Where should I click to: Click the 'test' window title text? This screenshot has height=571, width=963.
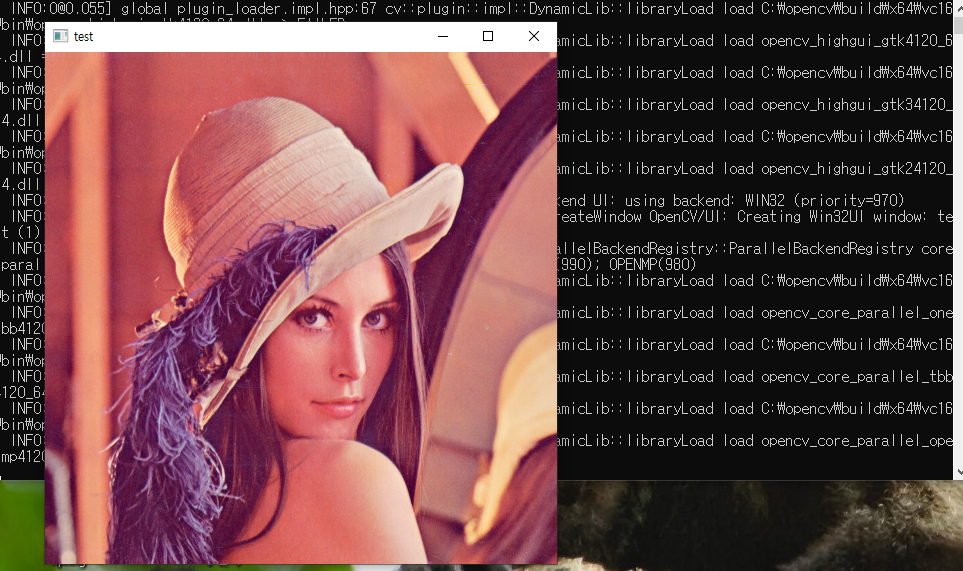(x=84, y=37)
